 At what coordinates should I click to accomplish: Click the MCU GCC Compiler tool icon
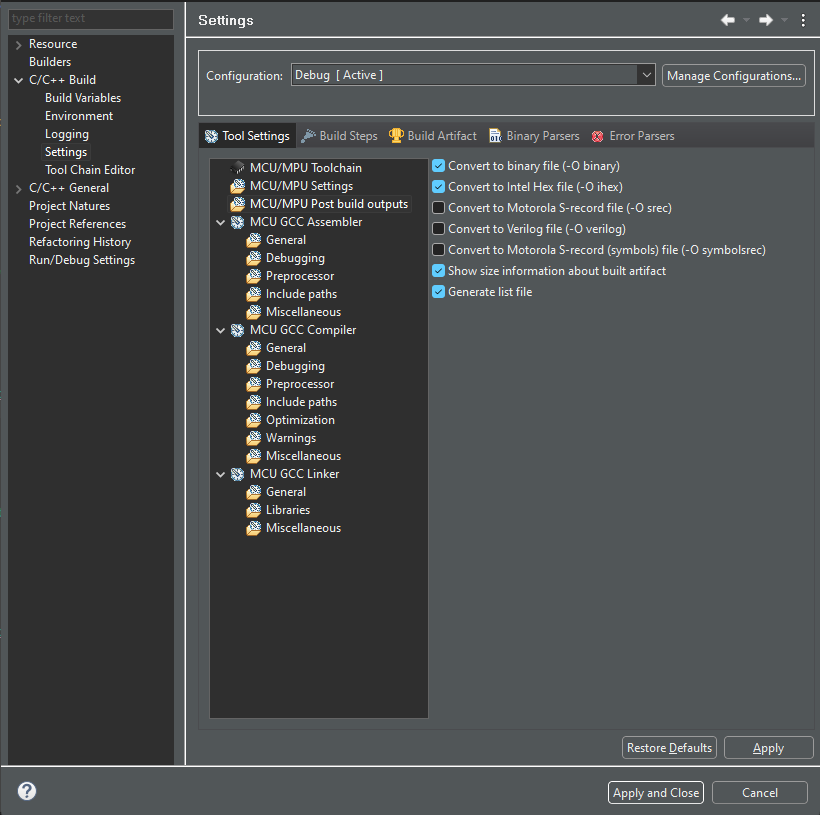(237, 330)
